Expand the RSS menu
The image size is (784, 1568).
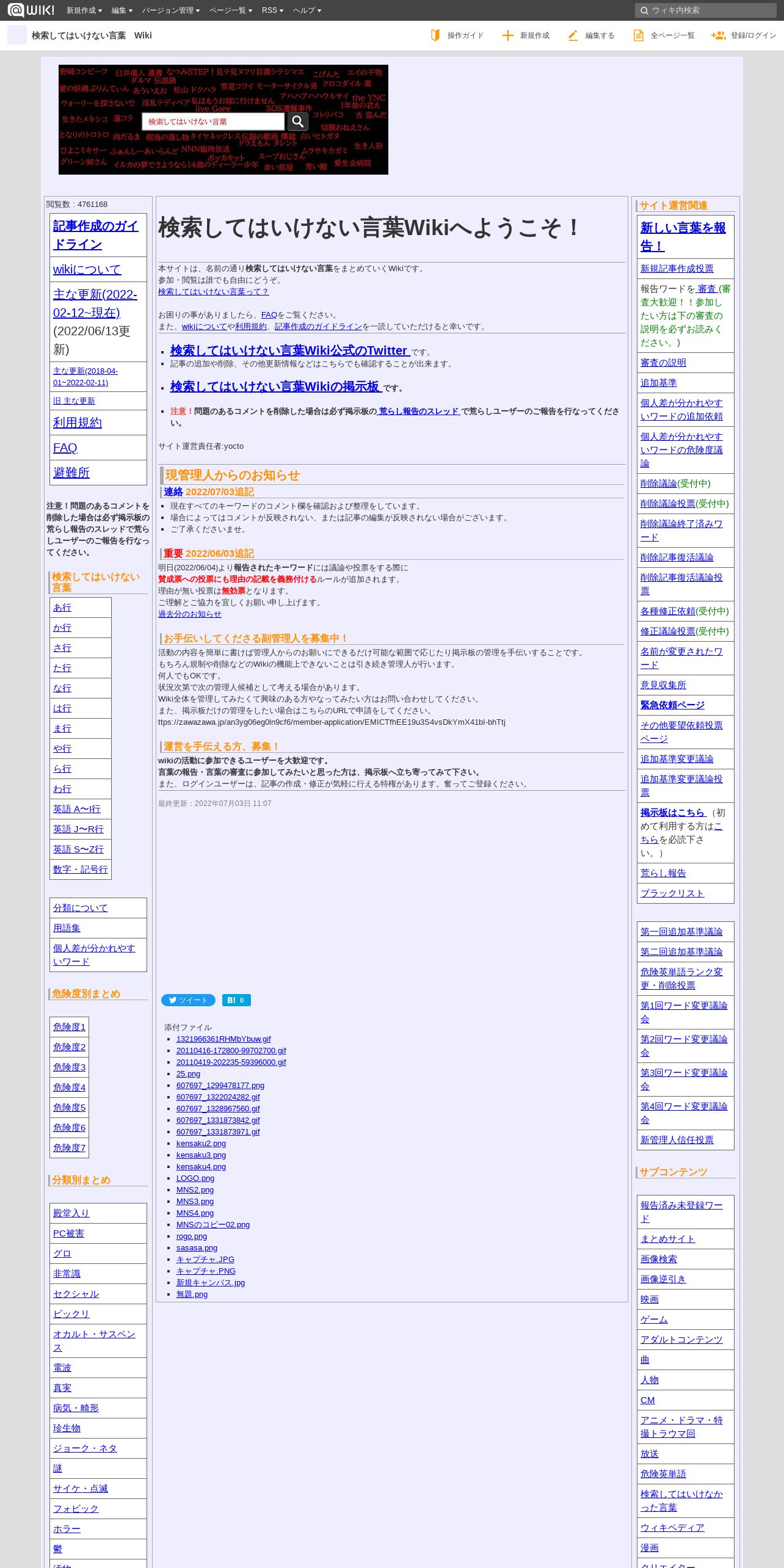click(x=272, y=10)
